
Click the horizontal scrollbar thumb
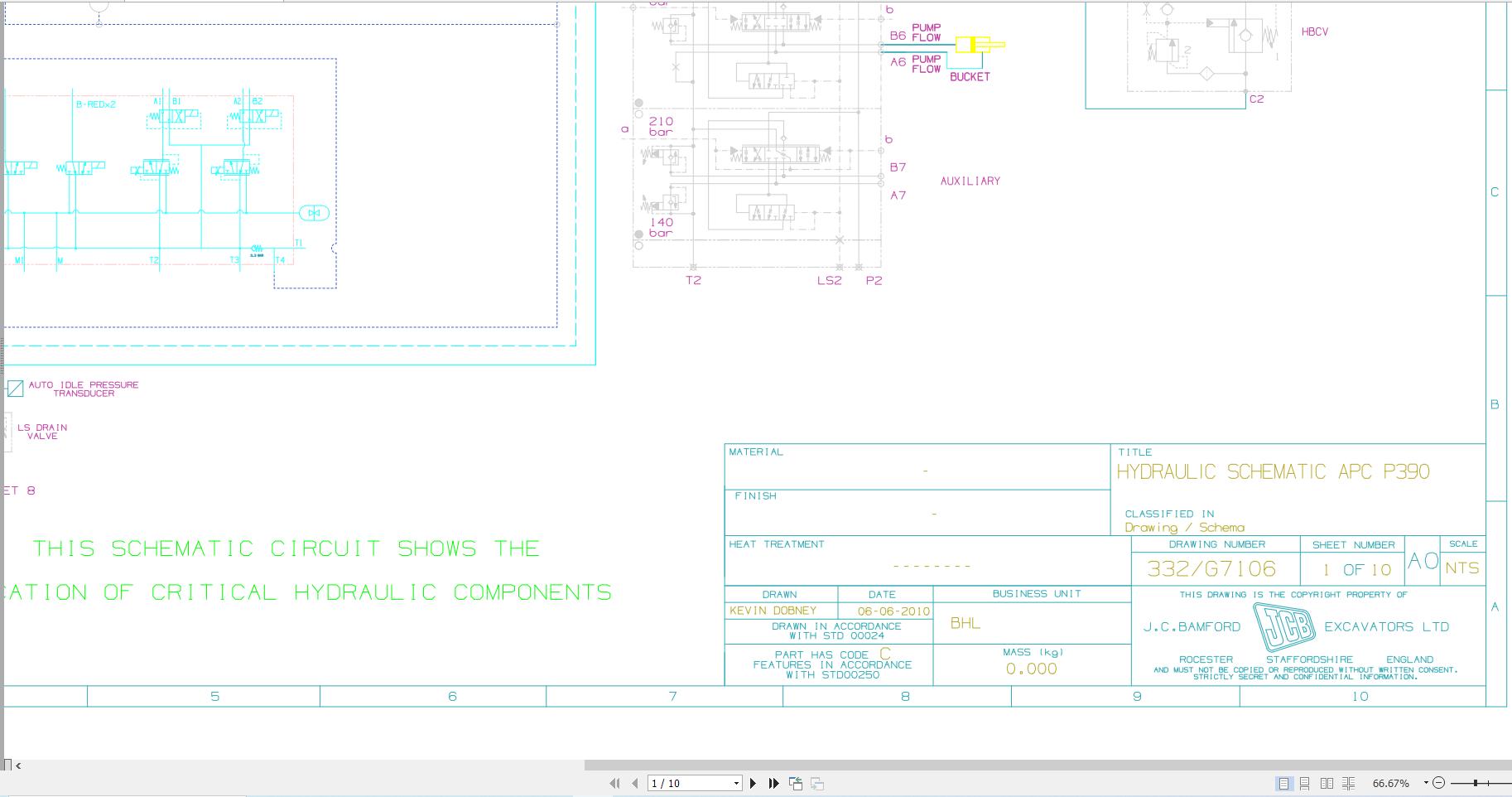tap(1047, 765)
